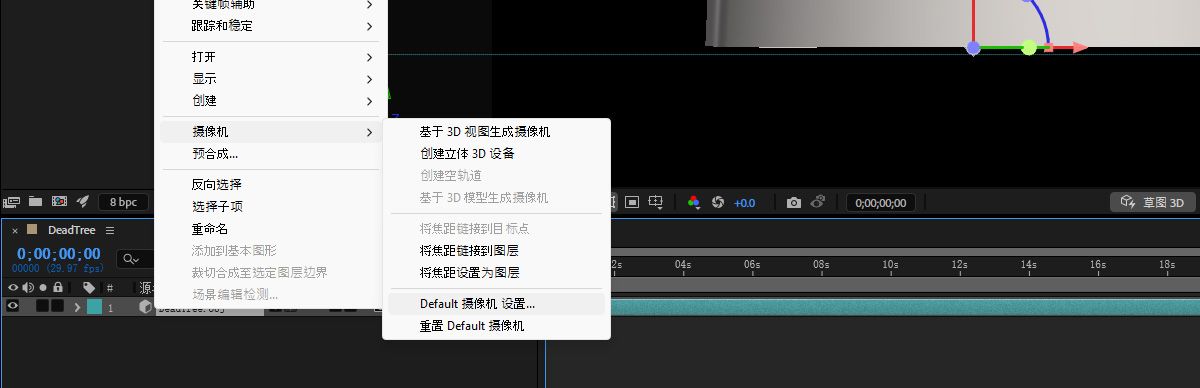This screenshot has width=1200, height=388.
Task: Toggle the transparency grid mask icon
Action: pyautogui.click(x=632, y=202)
